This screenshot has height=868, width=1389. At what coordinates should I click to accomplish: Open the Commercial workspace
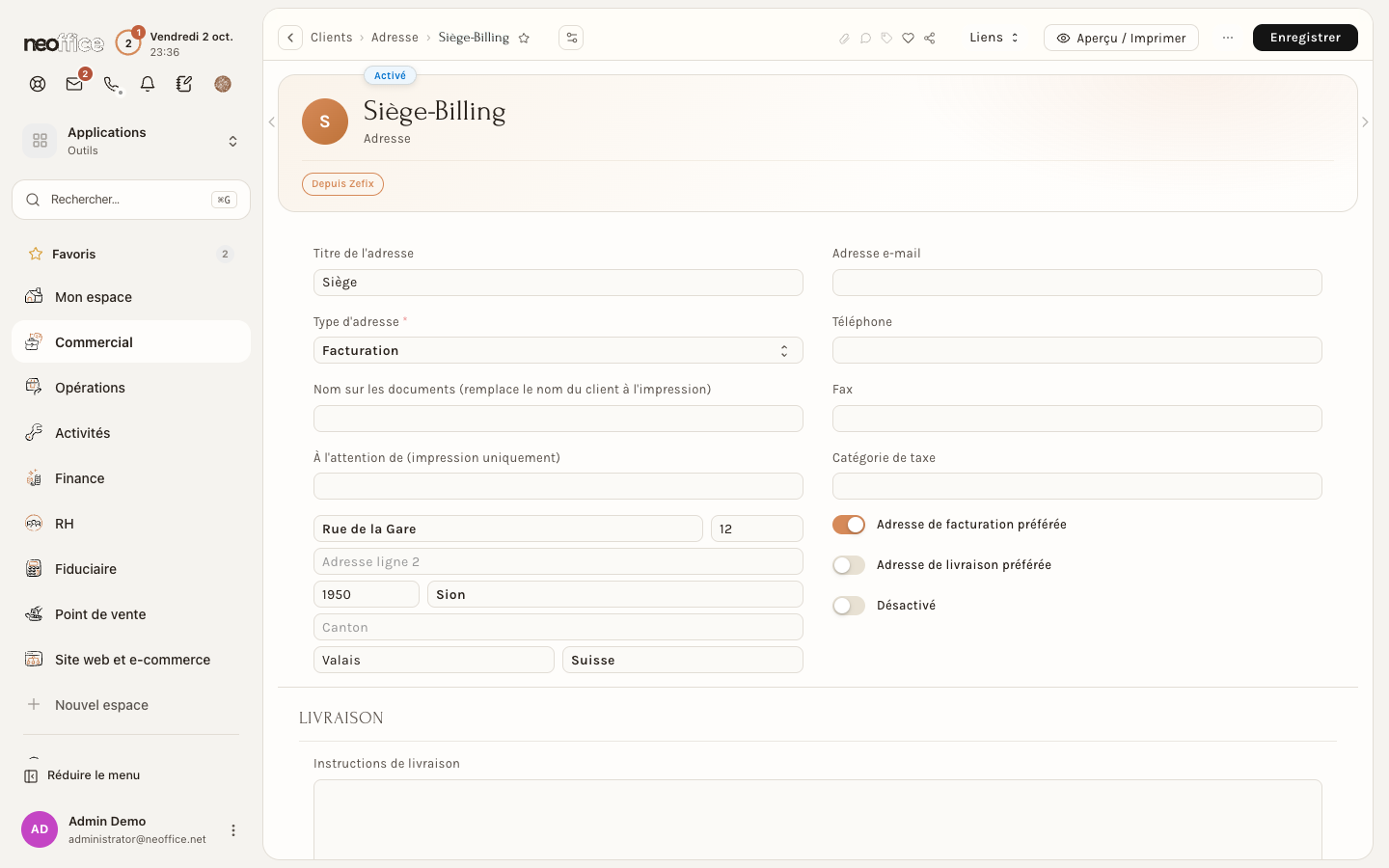click(x=131, y=341)
